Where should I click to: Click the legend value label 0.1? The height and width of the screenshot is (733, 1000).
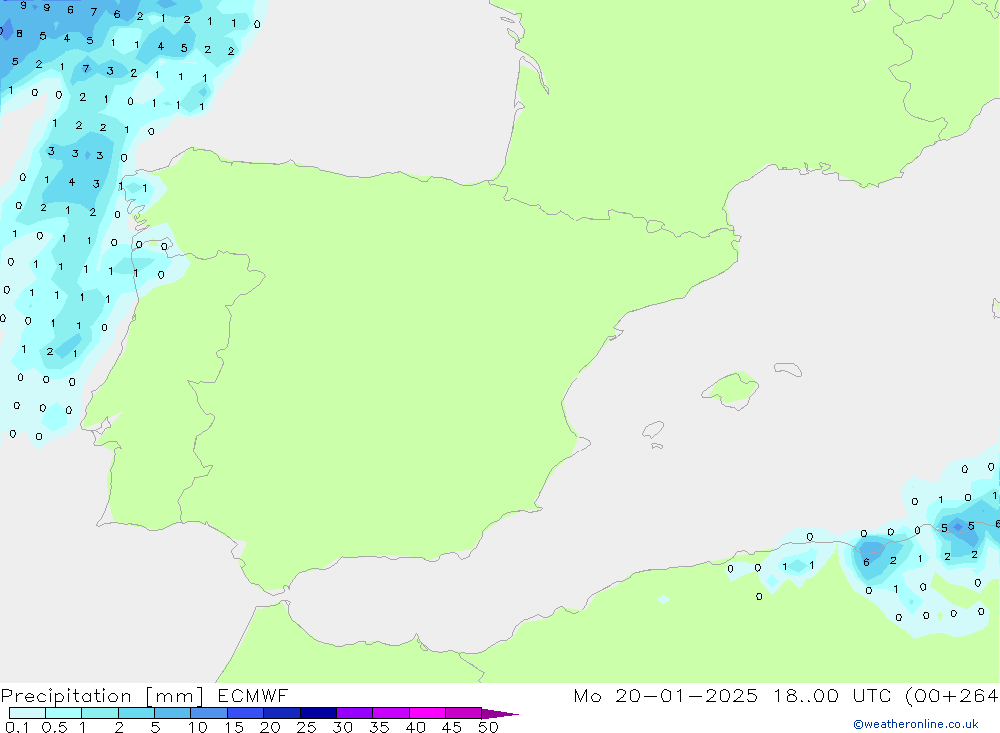tap(16, 727)
